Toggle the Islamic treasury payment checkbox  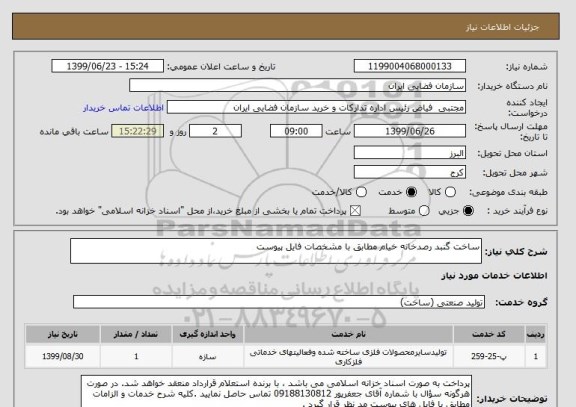tap(355, 211)
